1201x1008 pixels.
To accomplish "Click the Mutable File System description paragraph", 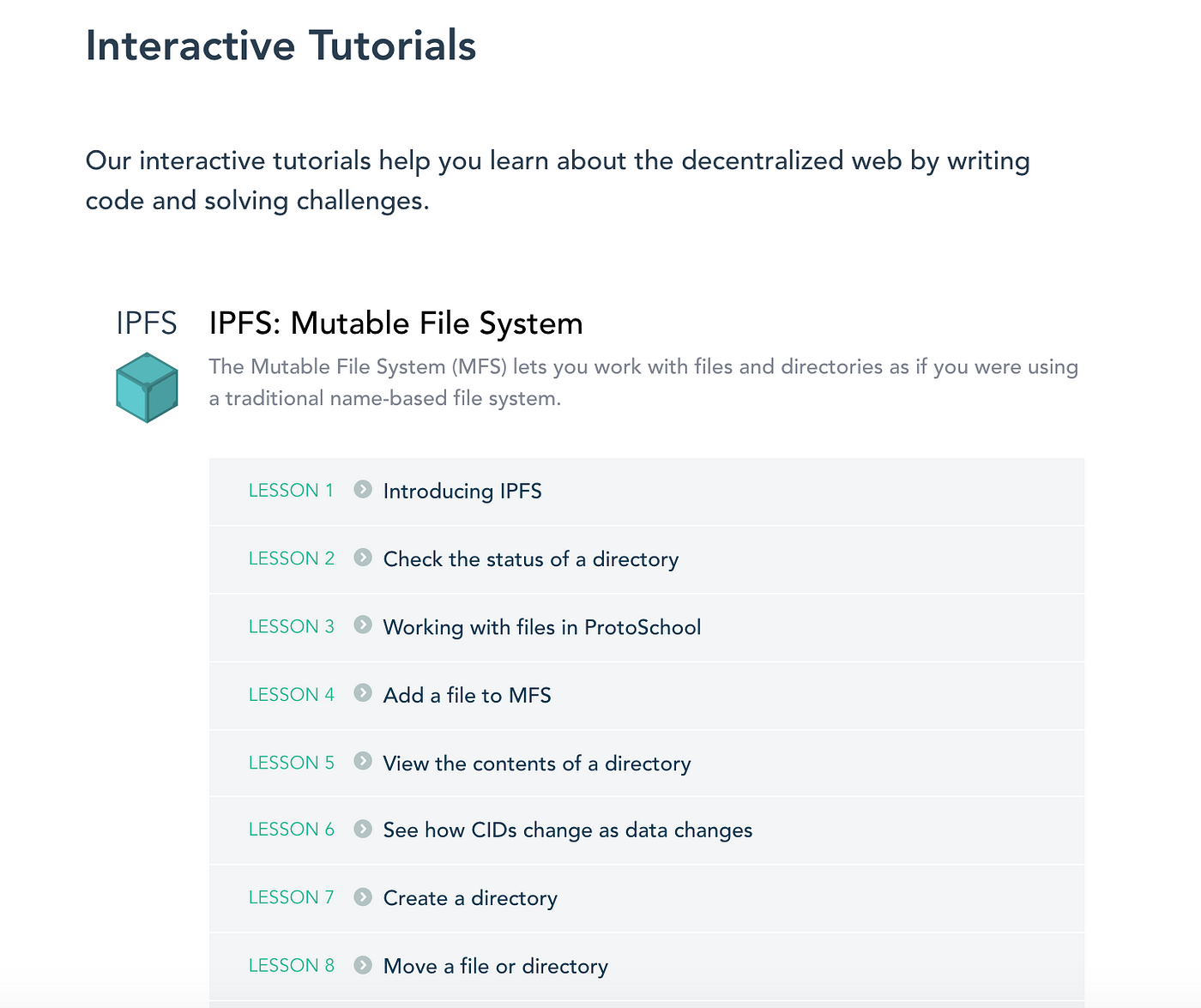I will tap(643, 383).
